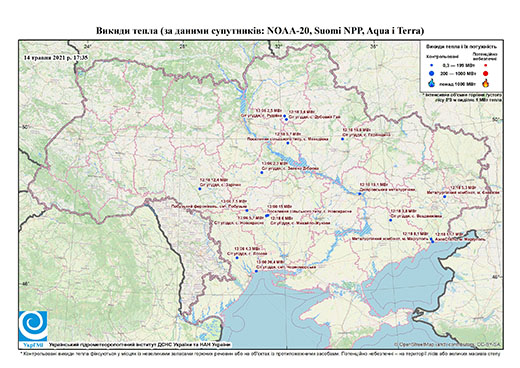Click the 3.8 MW marker in southeast
Image resolution: width=520 pixels, height=368 pixels.
[390, 220]
